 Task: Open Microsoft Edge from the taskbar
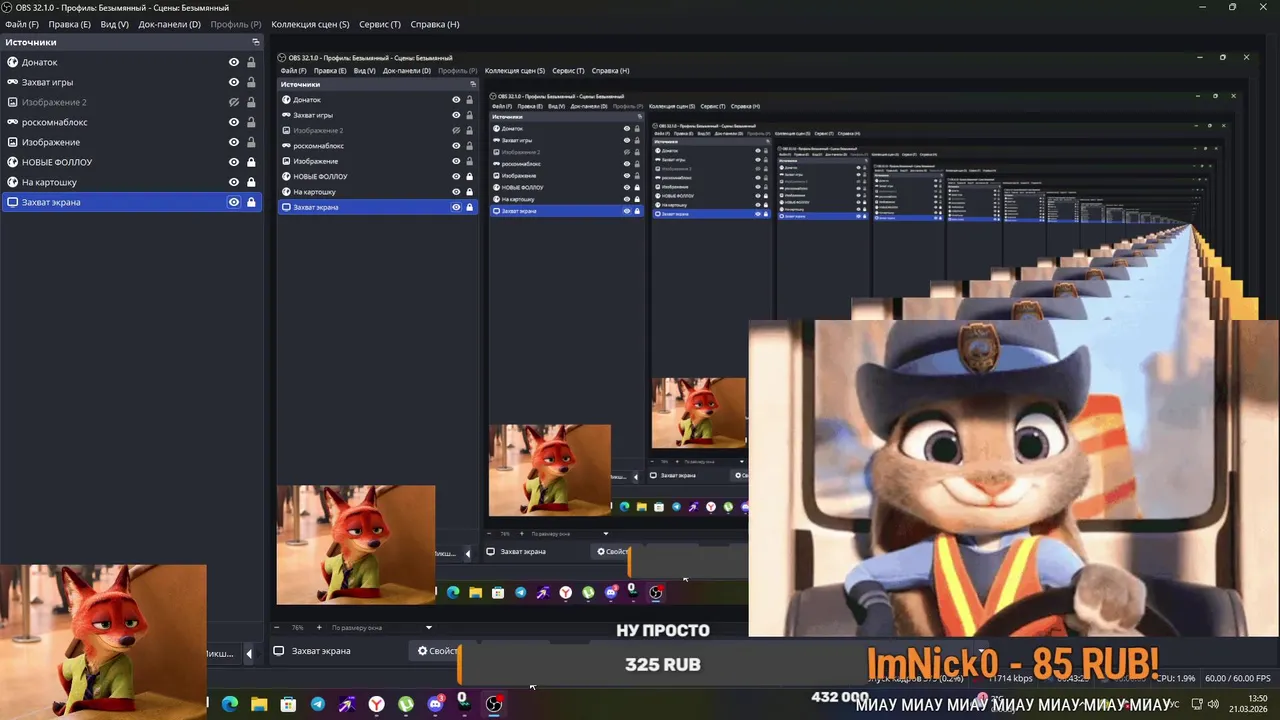[230, 704]
